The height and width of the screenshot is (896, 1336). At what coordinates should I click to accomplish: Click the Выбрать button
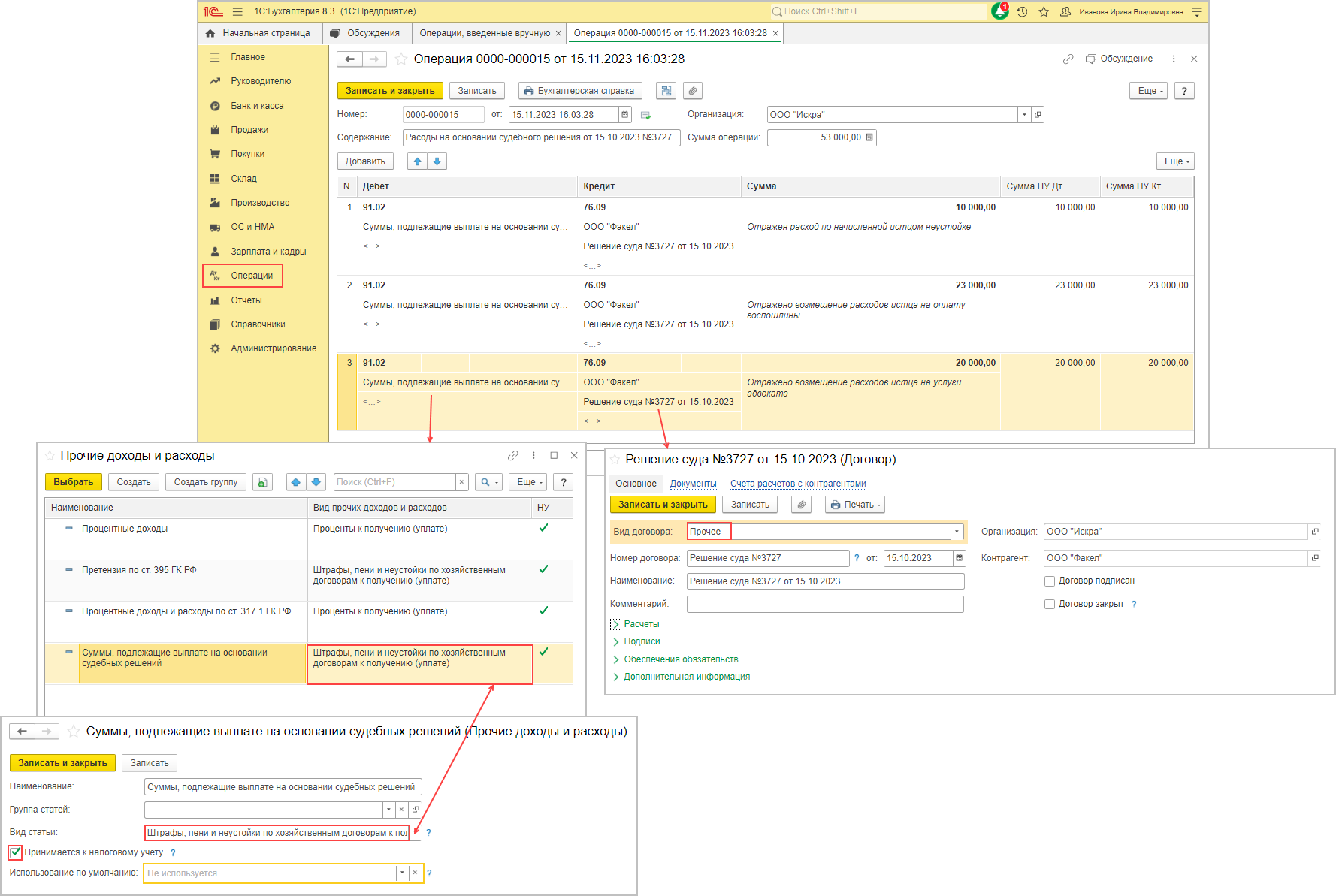(74, 482)
